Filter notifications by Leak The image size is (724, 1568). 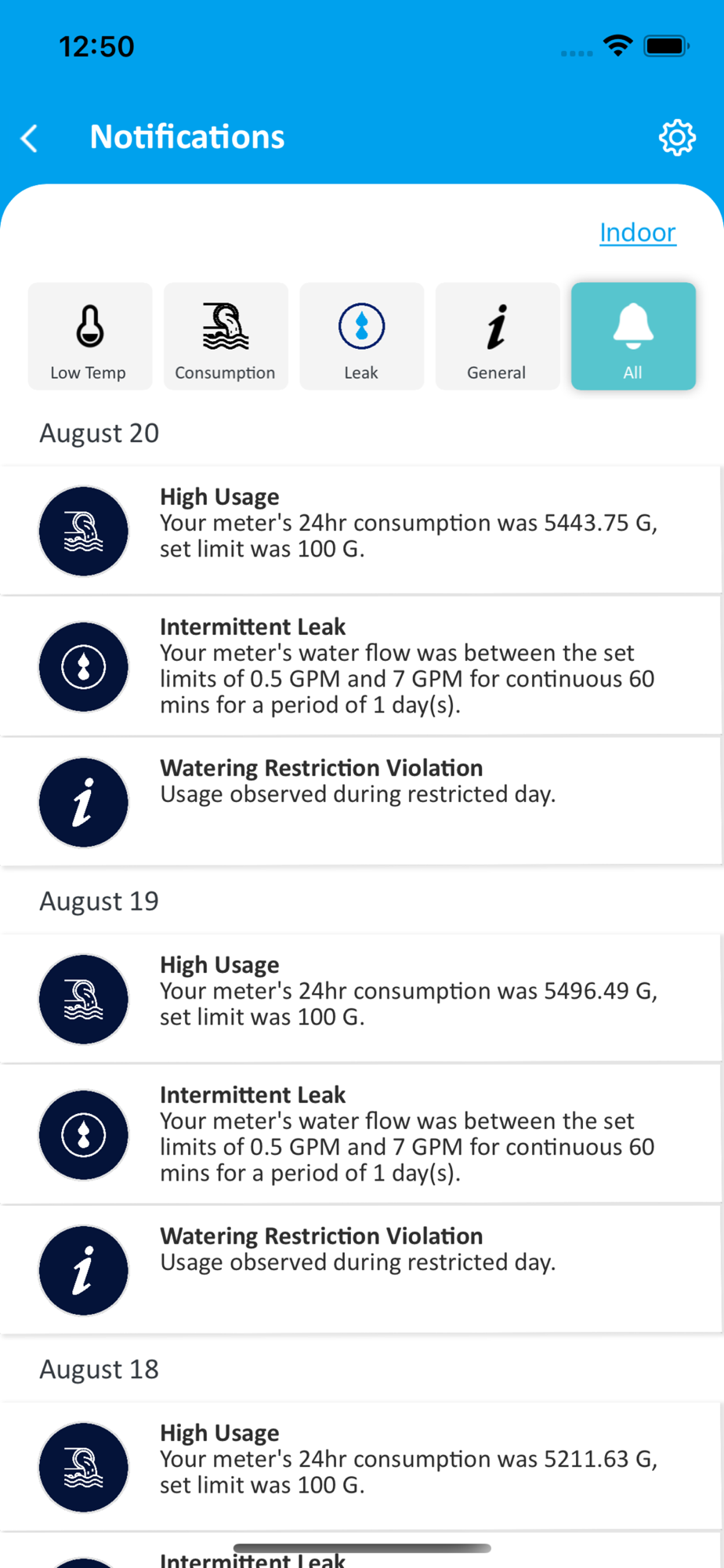pyautogui.click(x=361, y=336)
